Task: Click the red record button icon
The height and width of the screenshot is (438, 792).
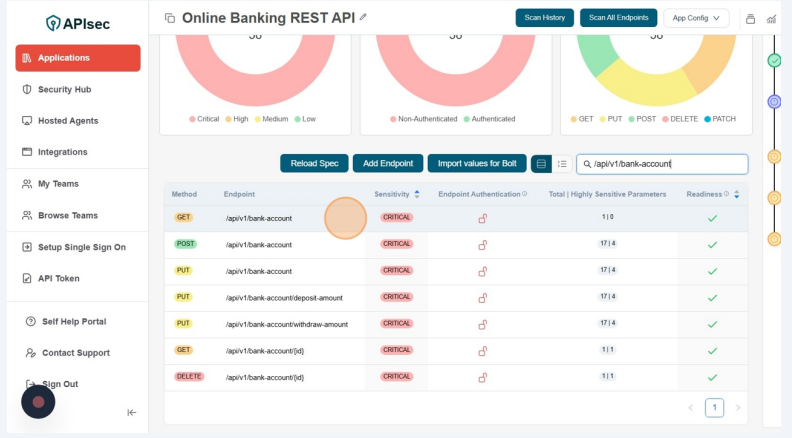Action: pos(38,402)
